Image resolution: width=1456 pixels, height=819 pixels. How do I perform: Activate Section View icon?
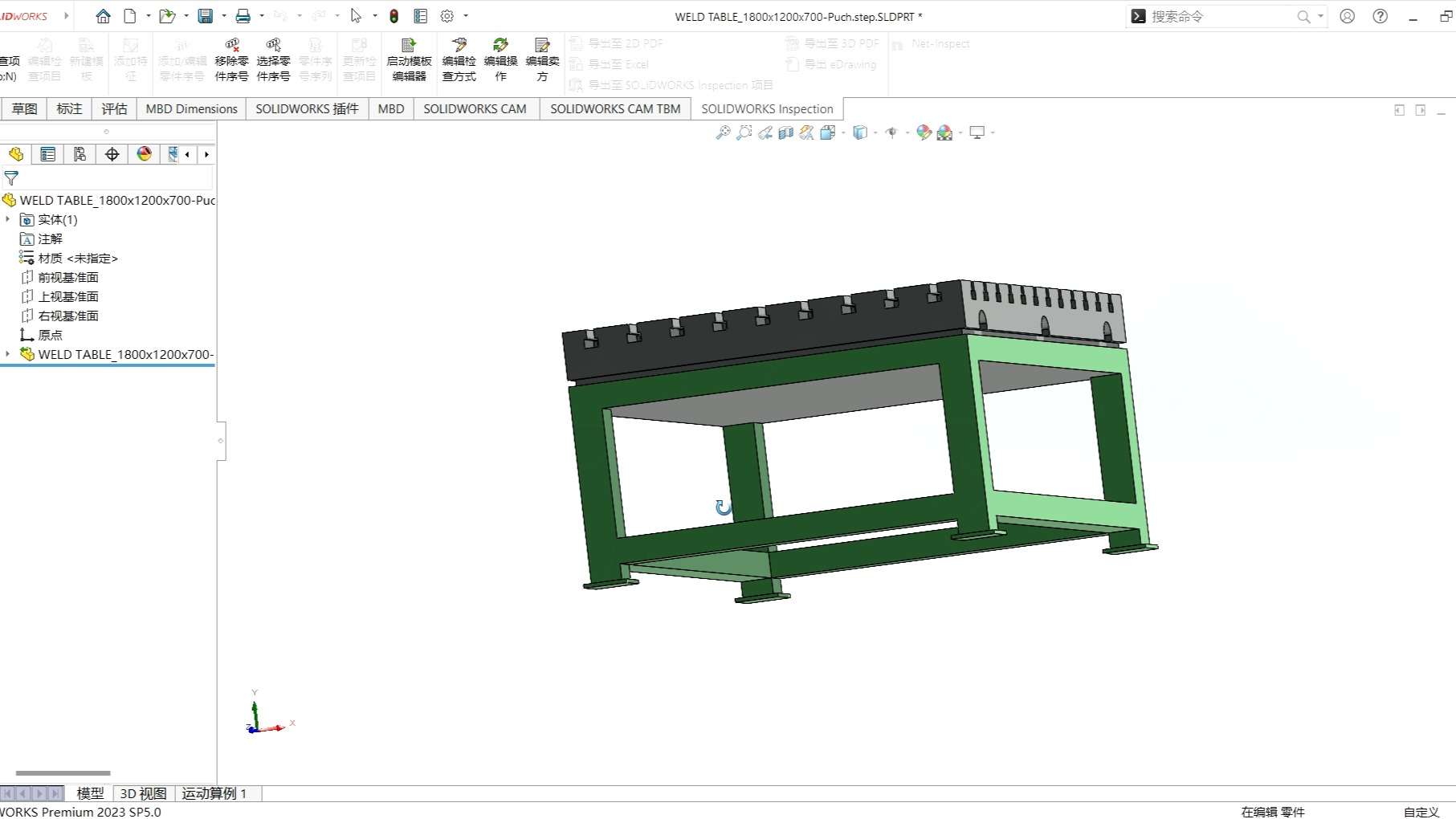pos(786,132)
